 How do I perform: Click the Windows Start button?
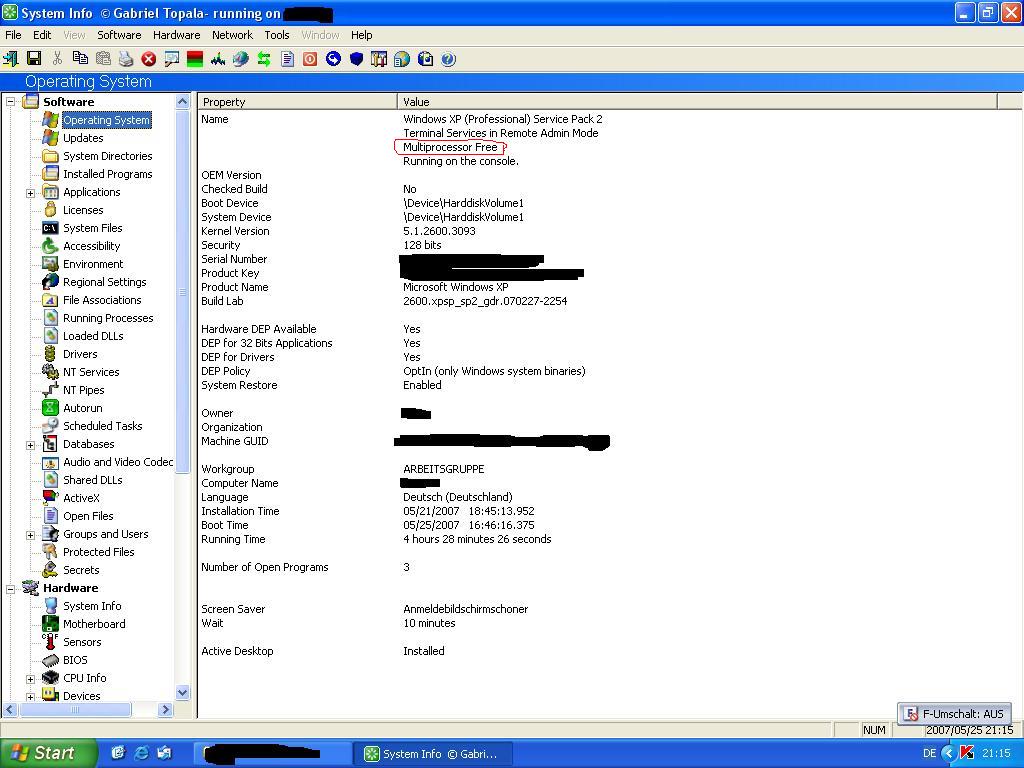(x=48, y=753)
